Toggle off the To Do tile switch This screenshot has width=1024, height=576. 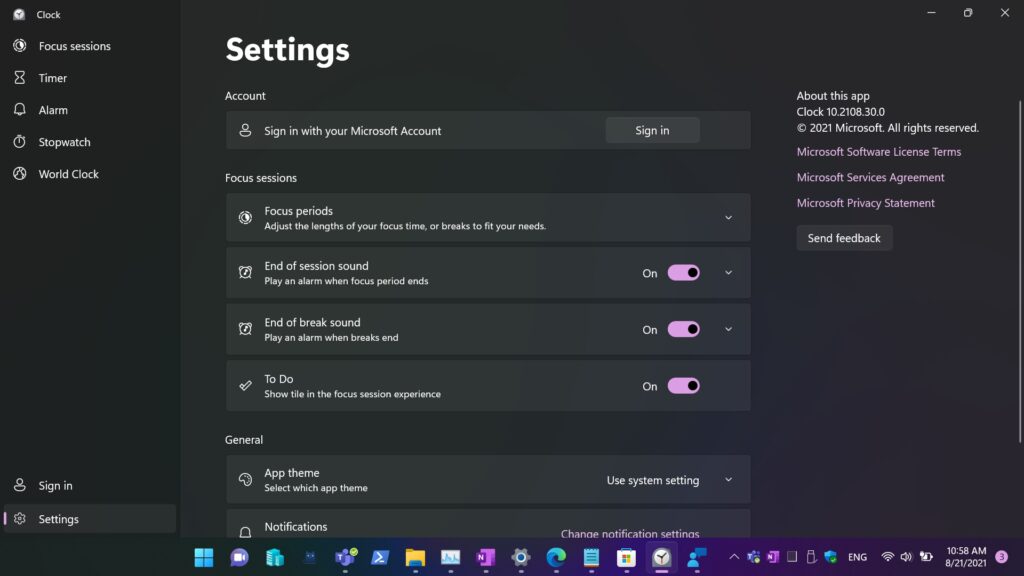[683, 386]
